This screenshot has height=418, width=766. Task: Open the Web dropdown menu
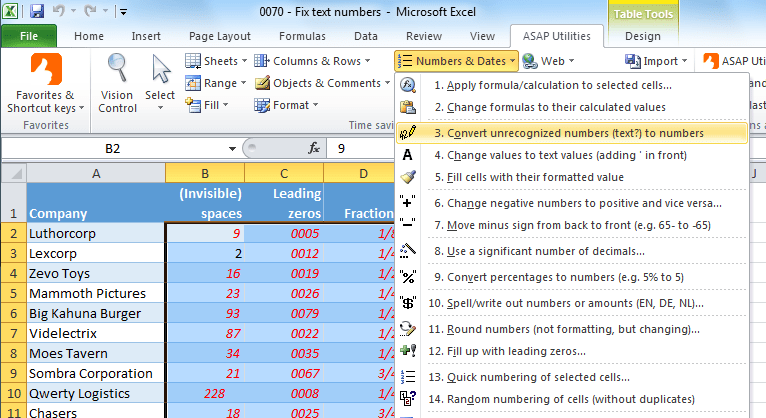[548, 61]
